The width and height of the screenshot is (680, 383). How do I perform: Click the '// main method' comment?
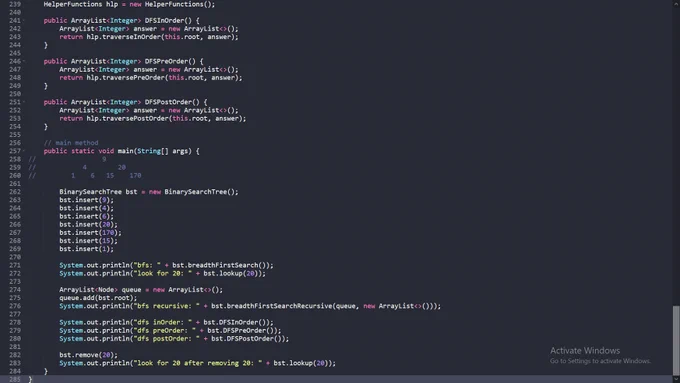(71, 143)
